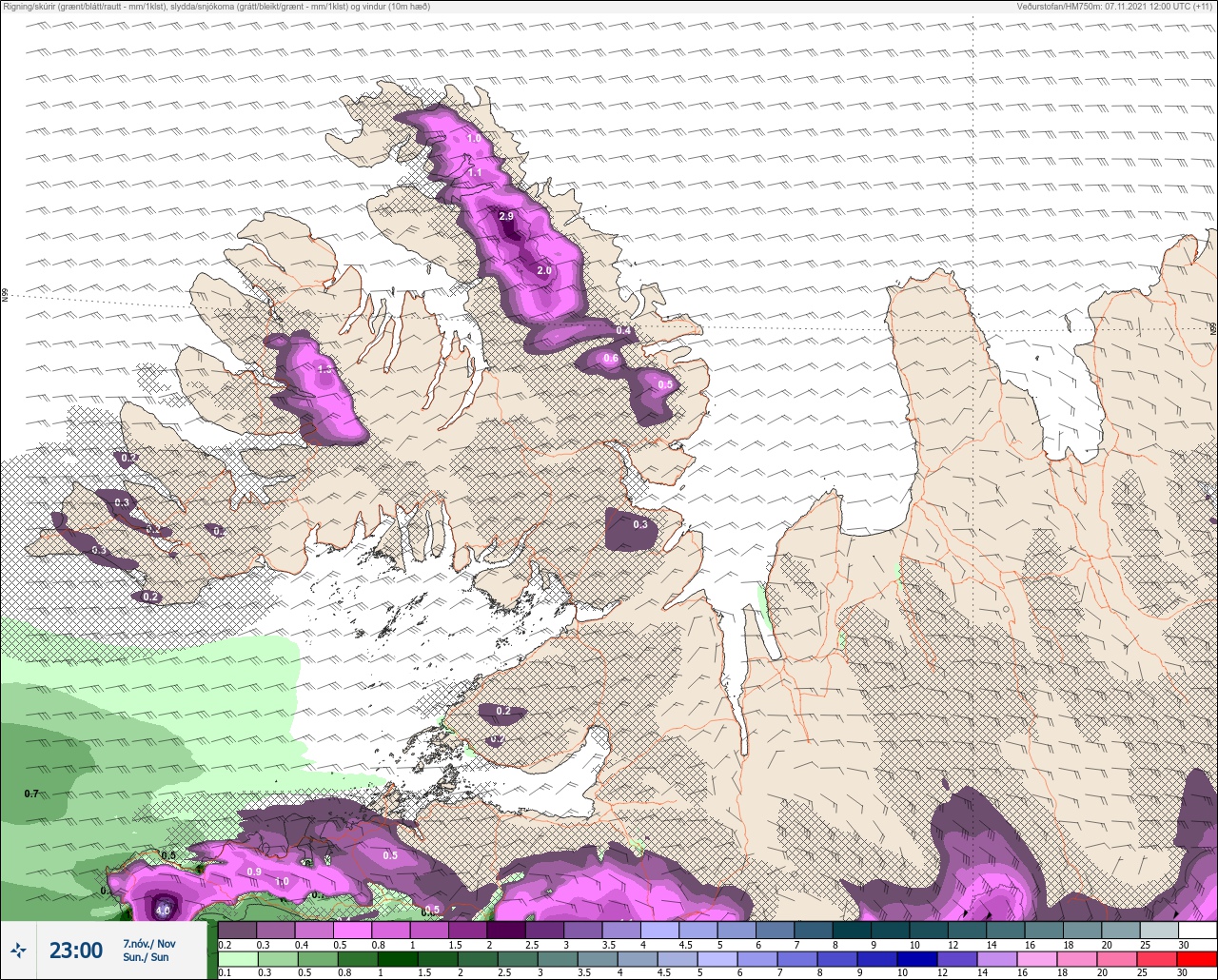Click the compass star icon beside the time
This screenshot has width=1218, height=980.
[x=18, y=950]
